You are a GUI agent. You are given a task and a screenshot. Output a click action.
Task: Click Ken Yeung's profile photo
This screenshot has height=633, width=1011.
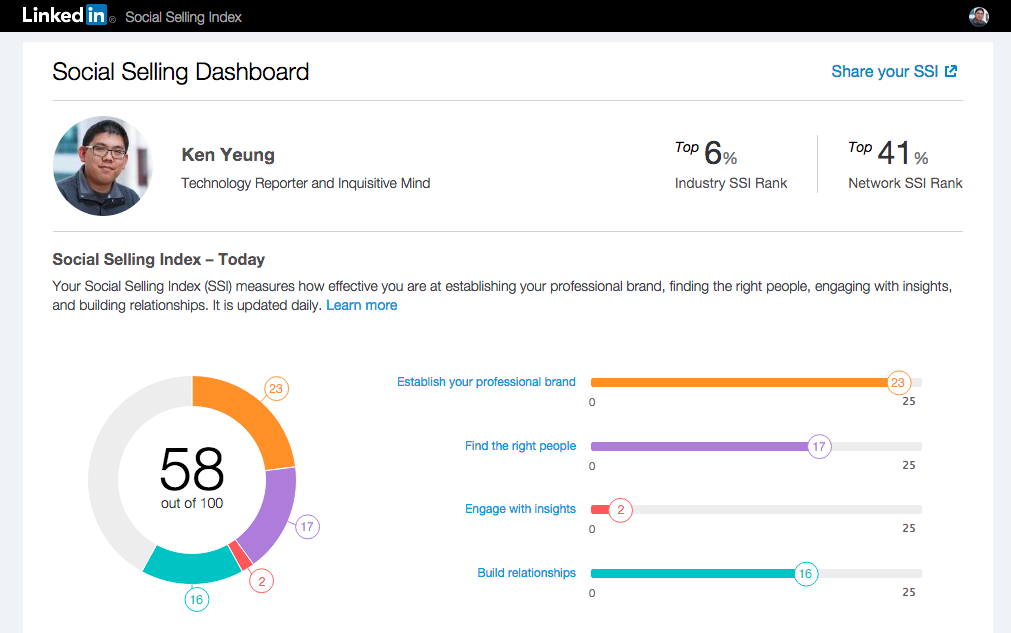[x=103, y=166]
